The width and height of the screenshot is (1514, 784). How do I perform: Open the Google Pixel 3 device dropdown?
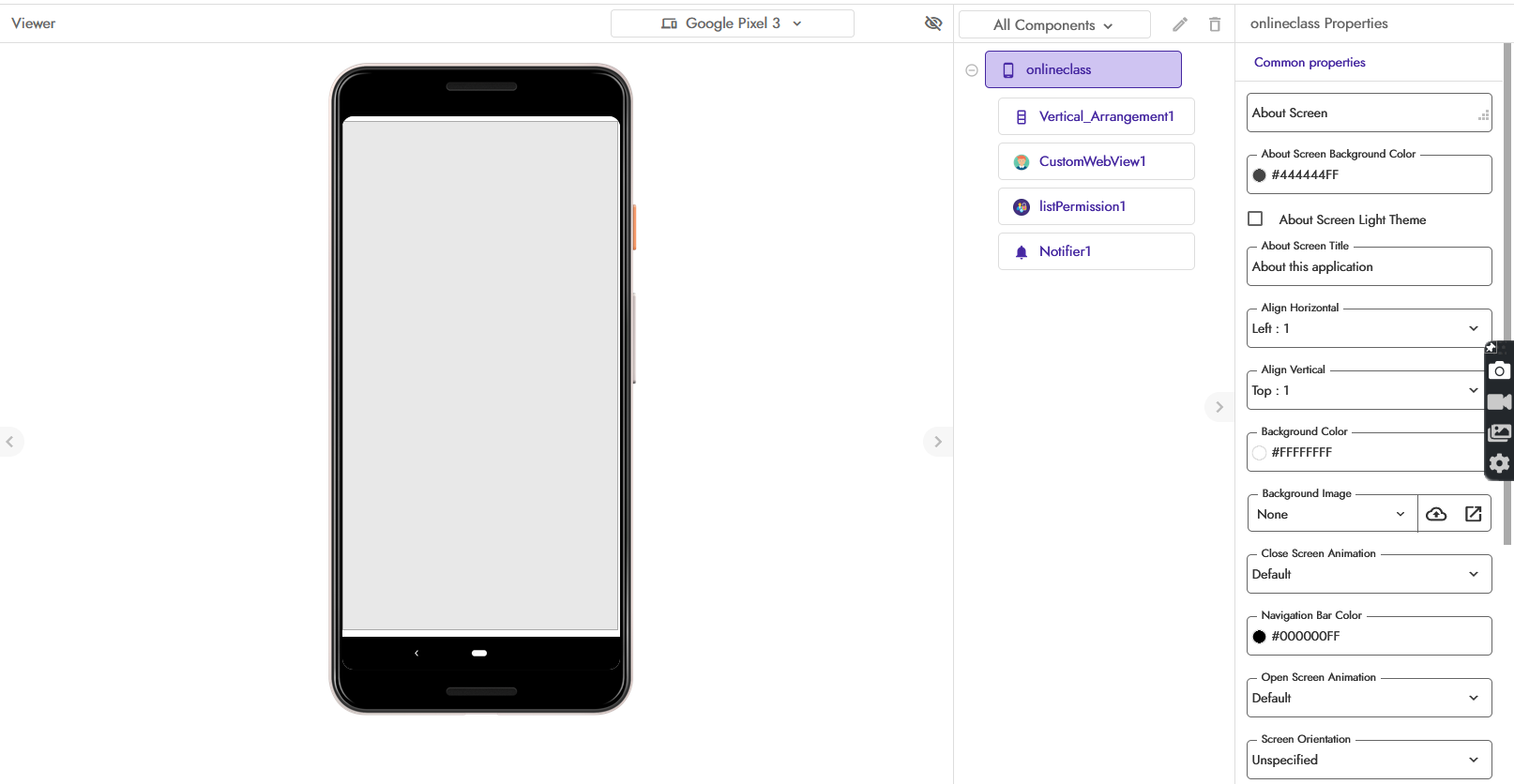coord(732,23)
